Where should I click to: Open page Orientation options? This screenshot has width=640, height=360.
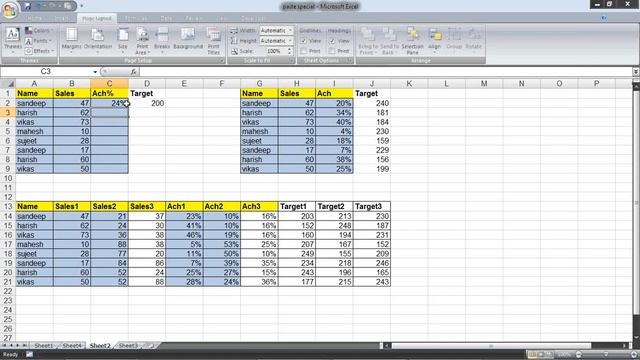click(98, 41)
